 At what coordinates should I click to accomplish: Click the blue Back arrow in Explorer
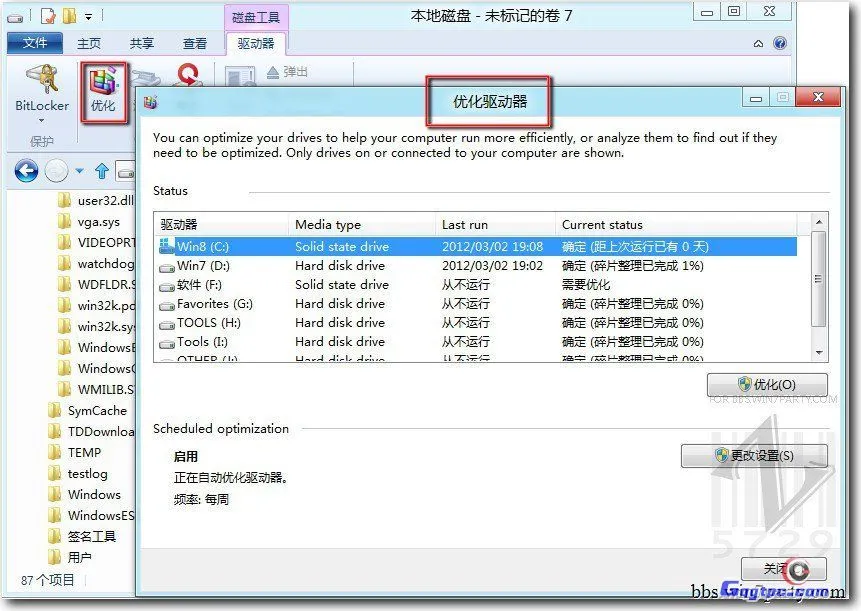pos(26,170)
